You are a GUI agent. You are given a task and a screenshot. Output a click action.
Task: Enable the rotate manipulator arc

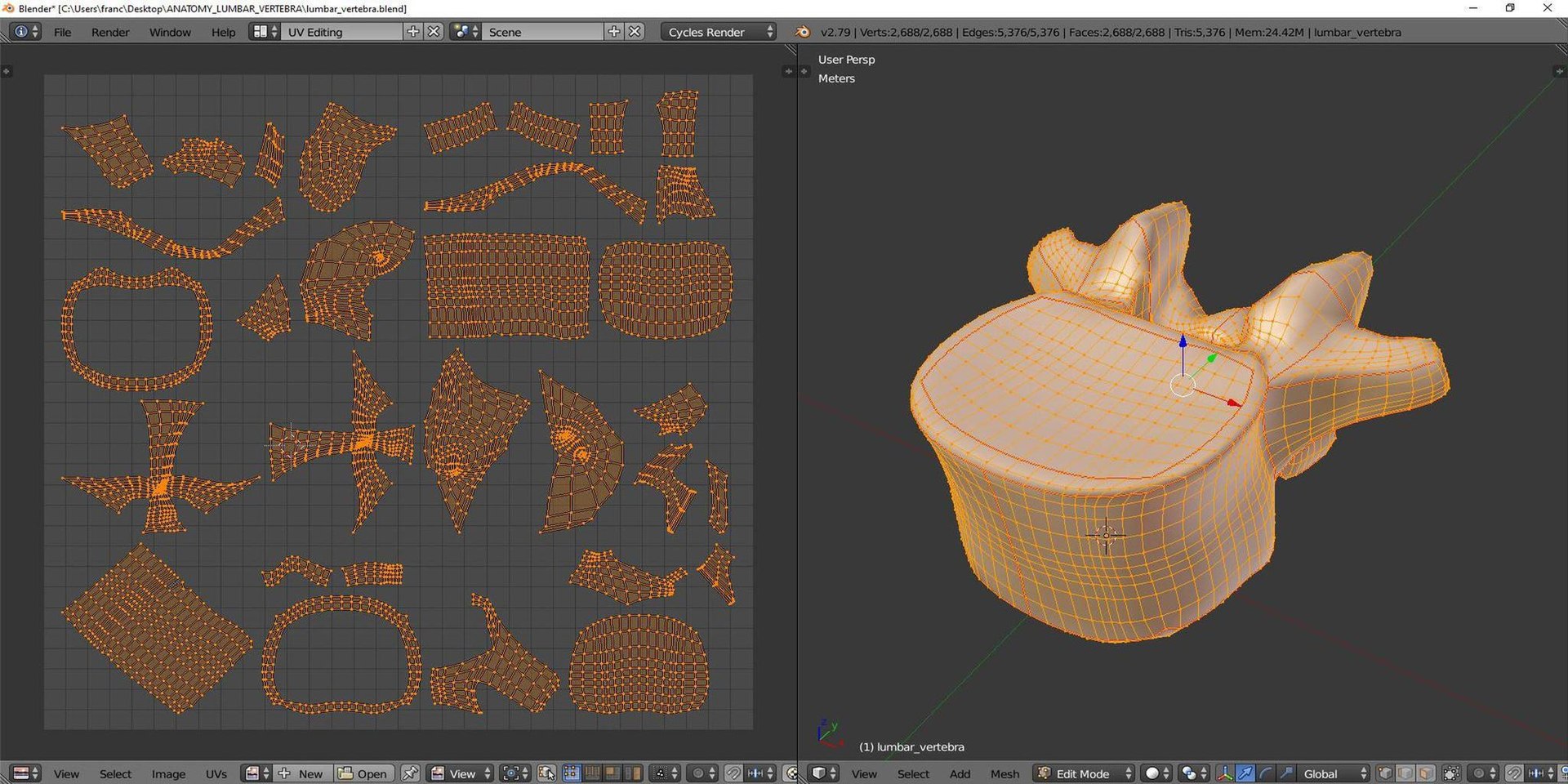(1265, 773)
